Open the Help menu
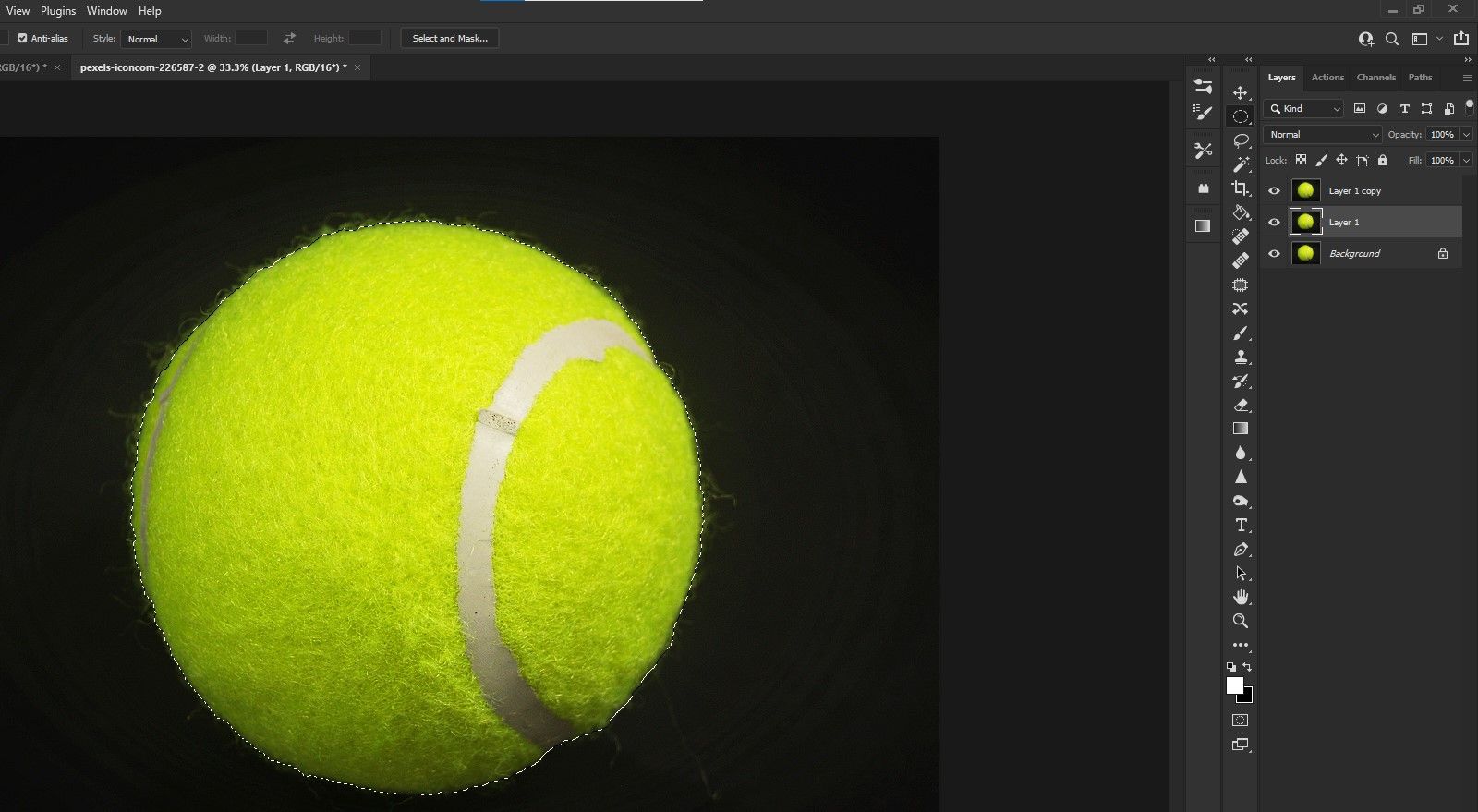 point(150,11)
